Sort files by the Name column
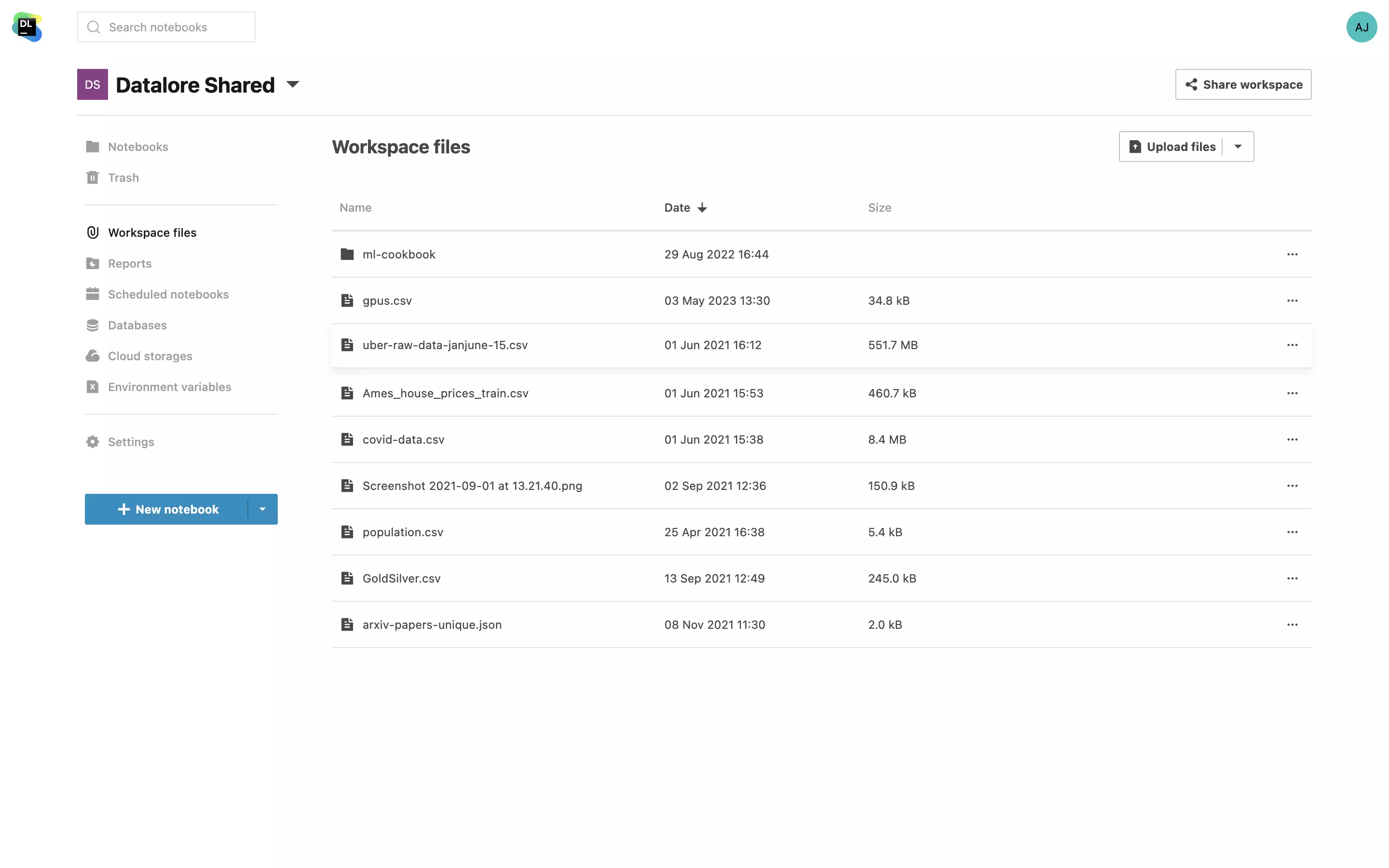 tap(355, 208)
